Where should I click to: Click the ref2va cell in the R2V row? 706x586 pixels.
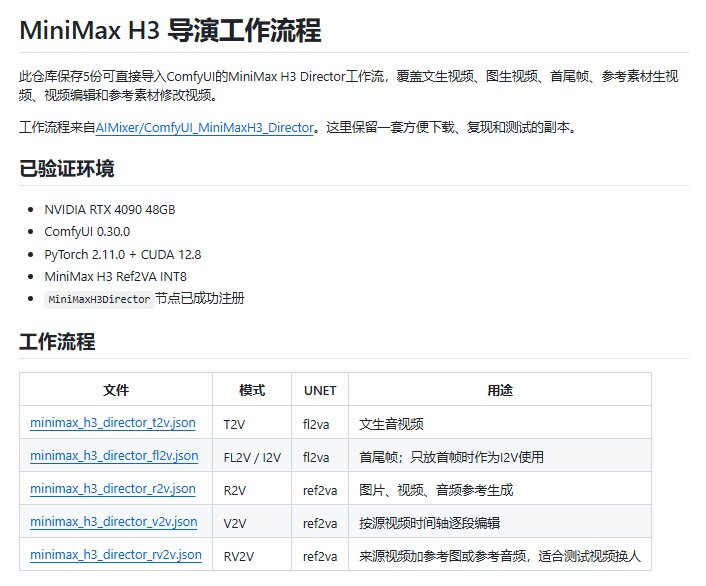coord(320,490)
